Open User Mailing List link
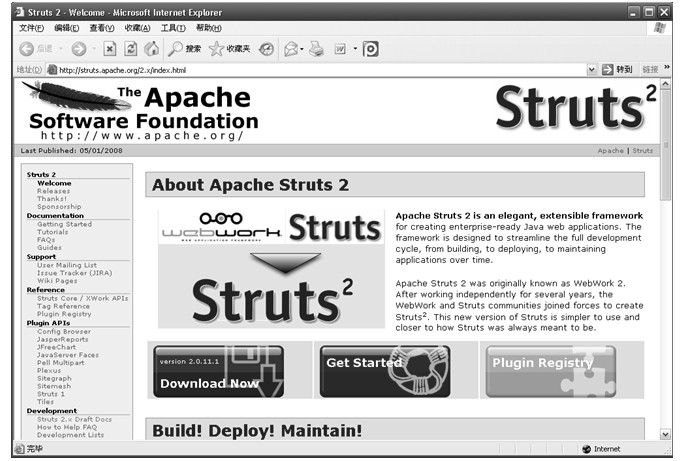Viewport: 681px width, 461px height. (x=67, y=265)
